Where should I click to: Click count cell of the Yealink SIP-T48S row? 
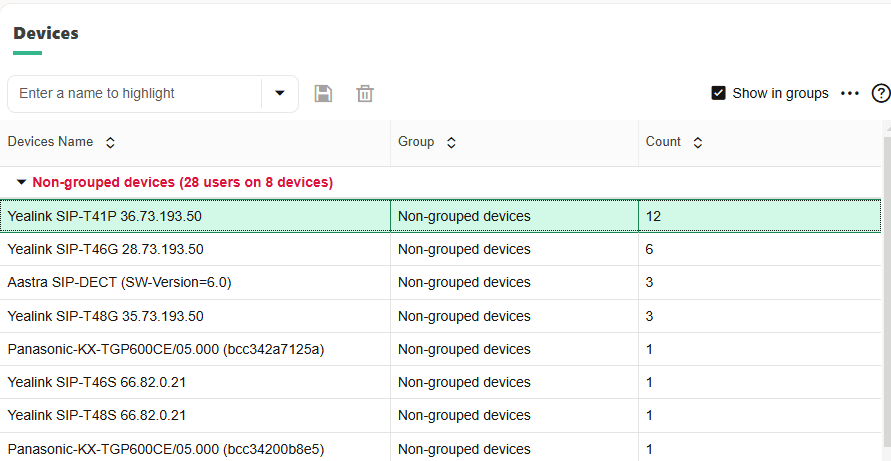760,416
